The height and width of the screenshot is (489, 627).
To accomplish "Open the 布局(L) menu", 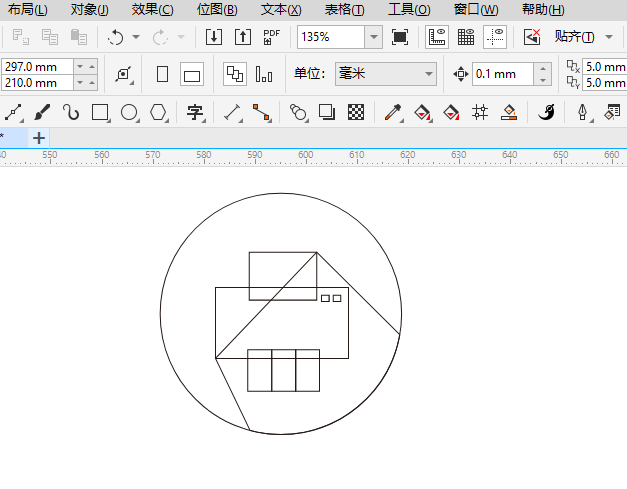I will click(28, 10).
